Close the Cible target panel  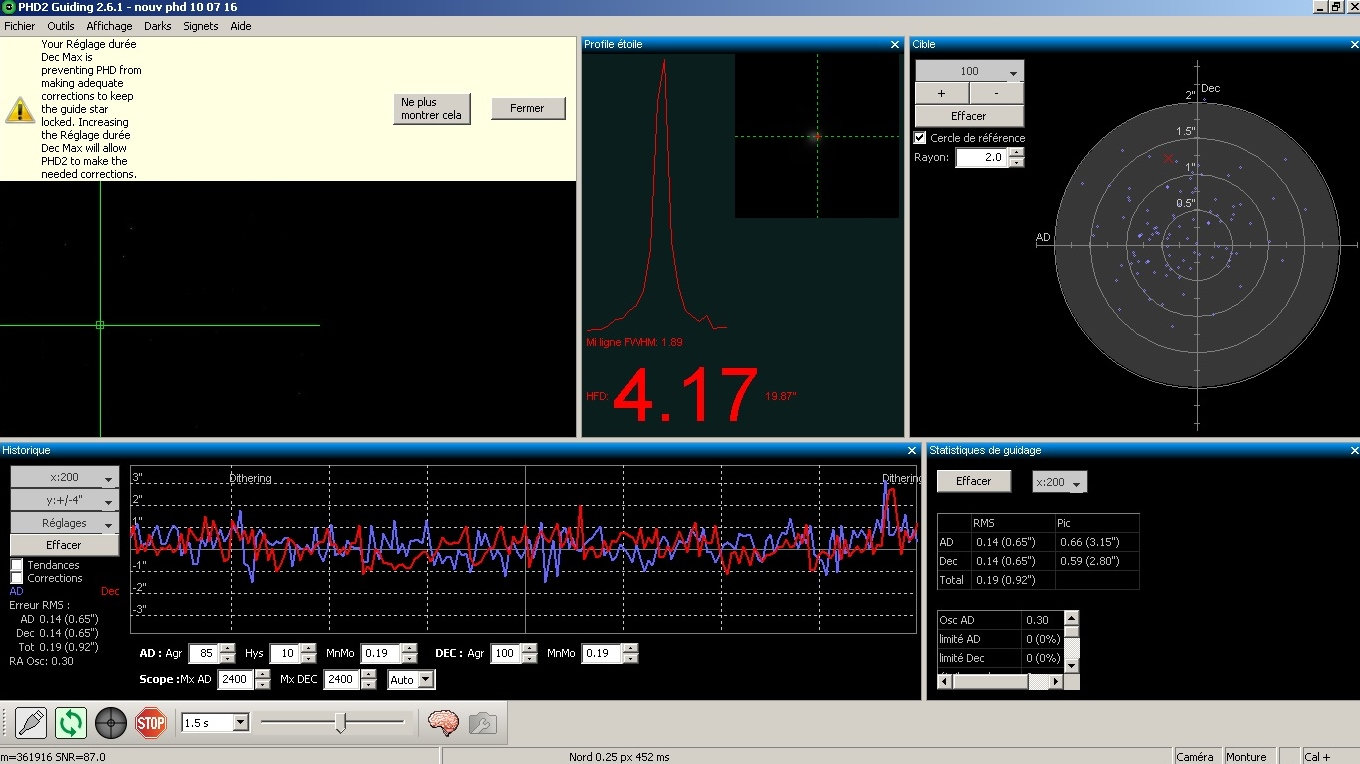pos(1353,44)
